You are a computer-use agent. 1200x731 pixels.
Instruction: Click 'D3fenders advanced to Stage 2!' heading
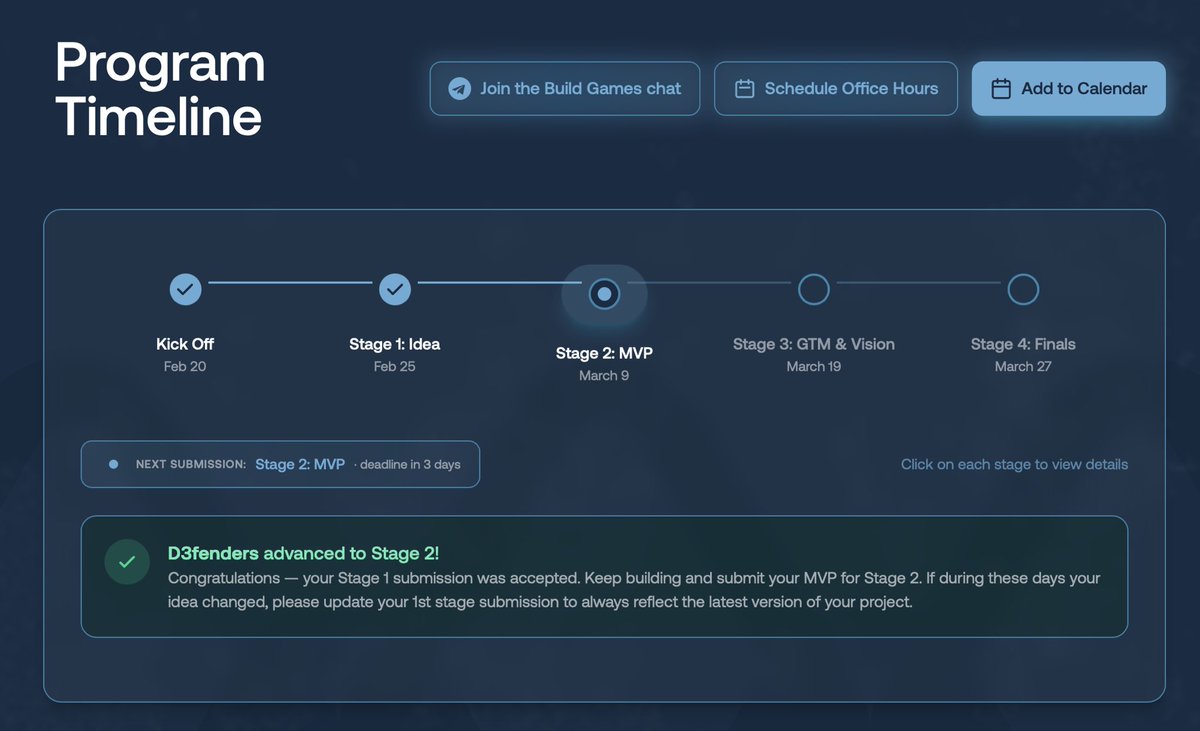(303, 552)
